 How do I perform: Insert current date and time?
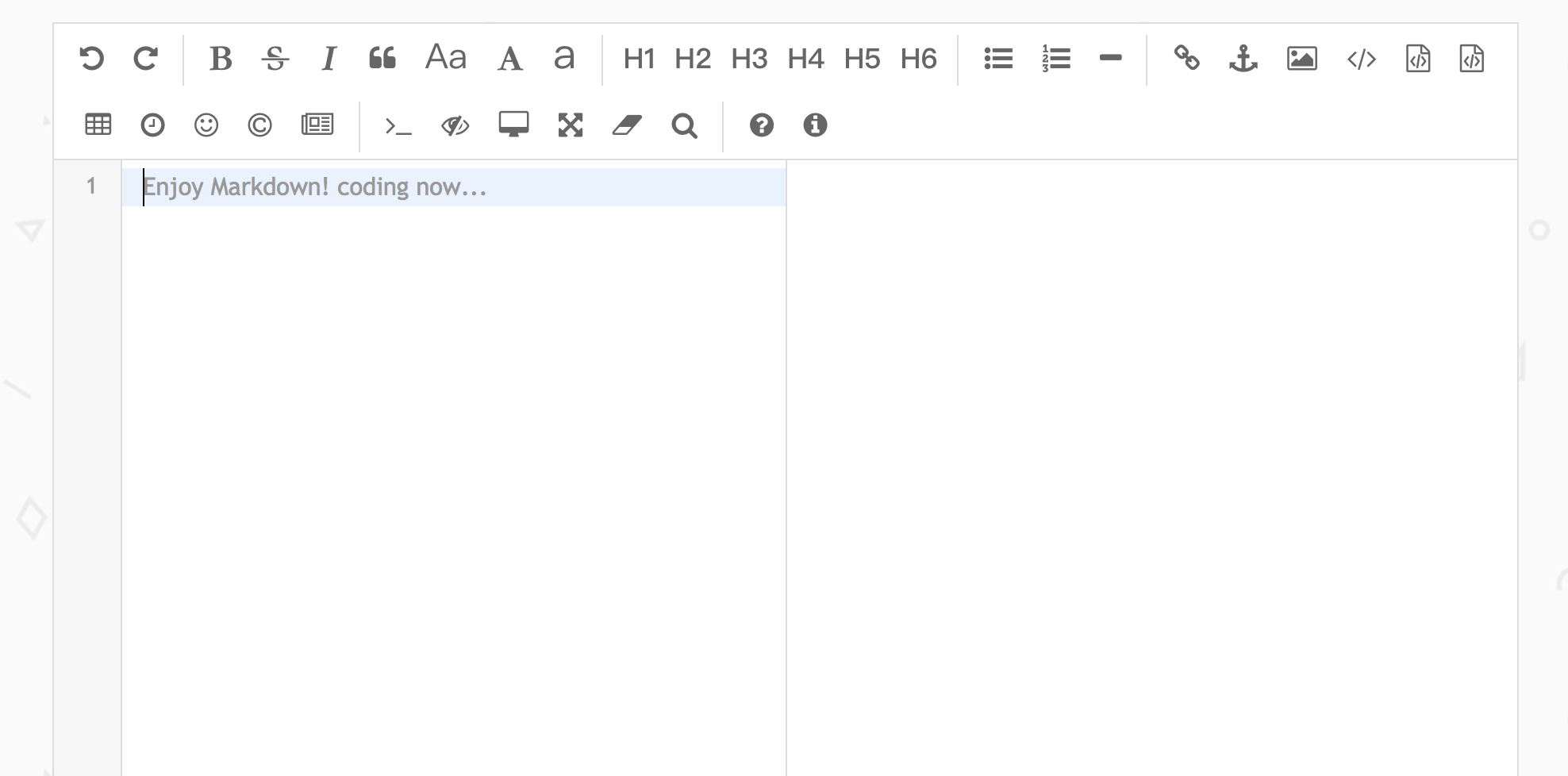(152, 125)
